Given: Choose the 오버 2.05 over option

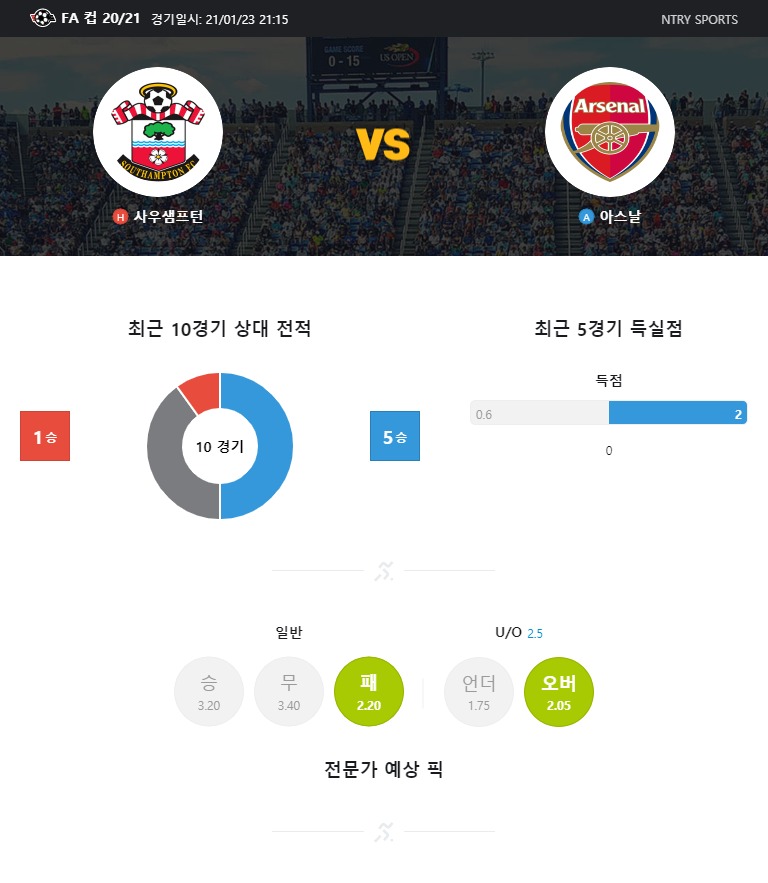Looking at the screenshot, I should pos(559,692).
